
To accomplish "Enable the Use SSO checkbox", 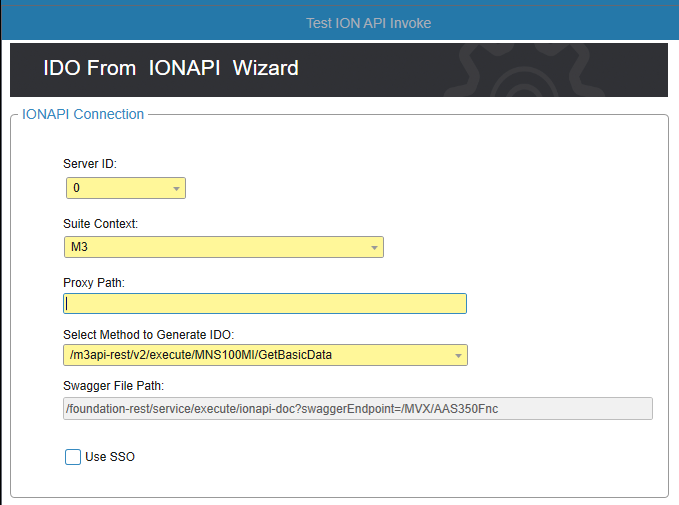I will click(73, 457).
